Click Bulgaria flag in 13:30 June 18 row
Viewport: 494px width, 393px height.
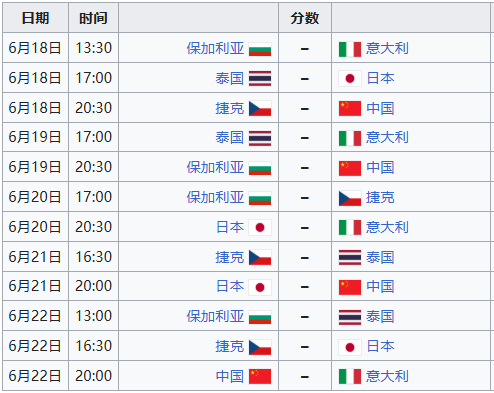[x=260, y=49]
